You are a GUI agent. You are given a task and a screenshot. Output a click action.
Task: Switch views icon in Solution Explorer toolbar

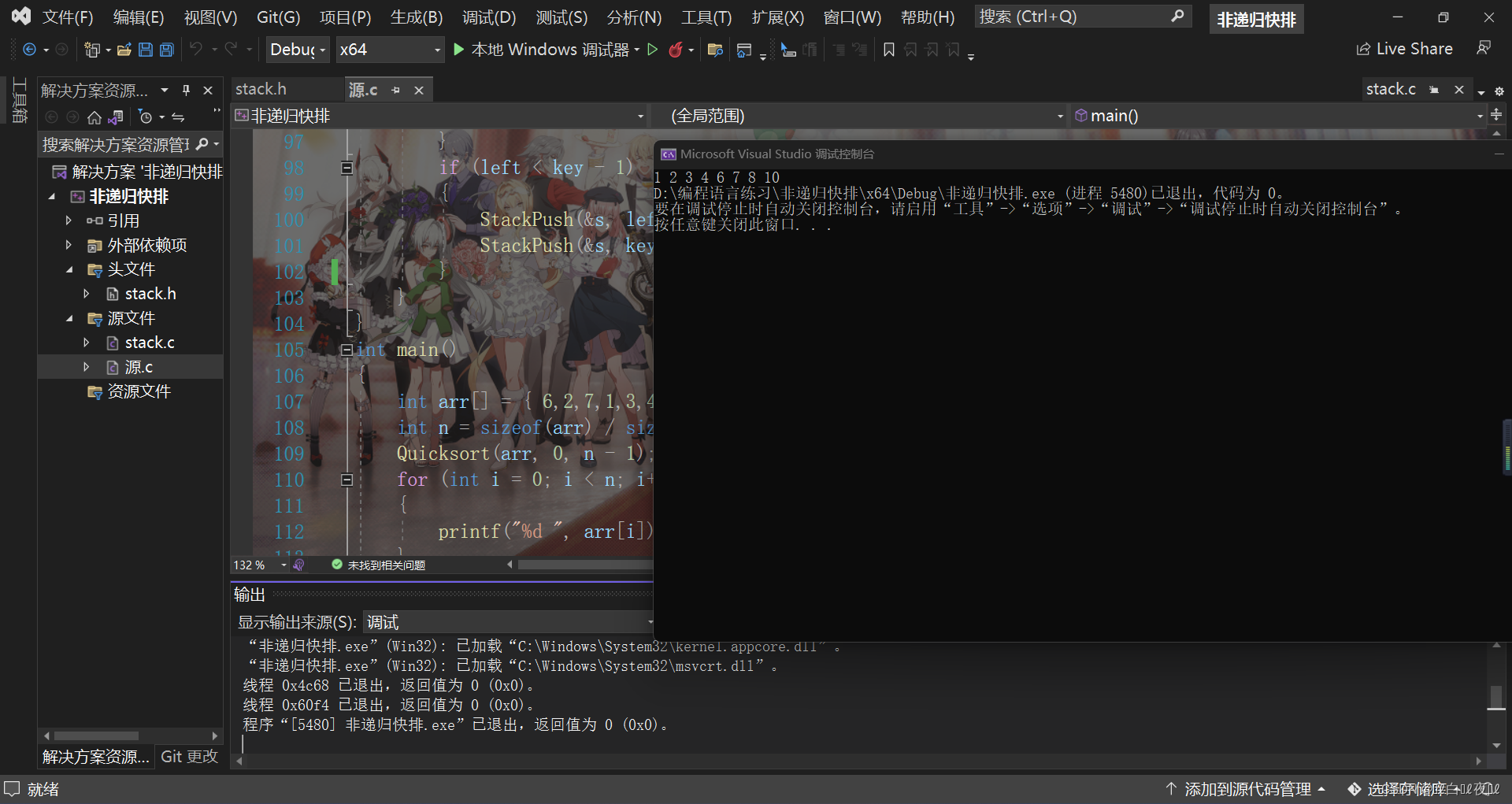point(116,117)
